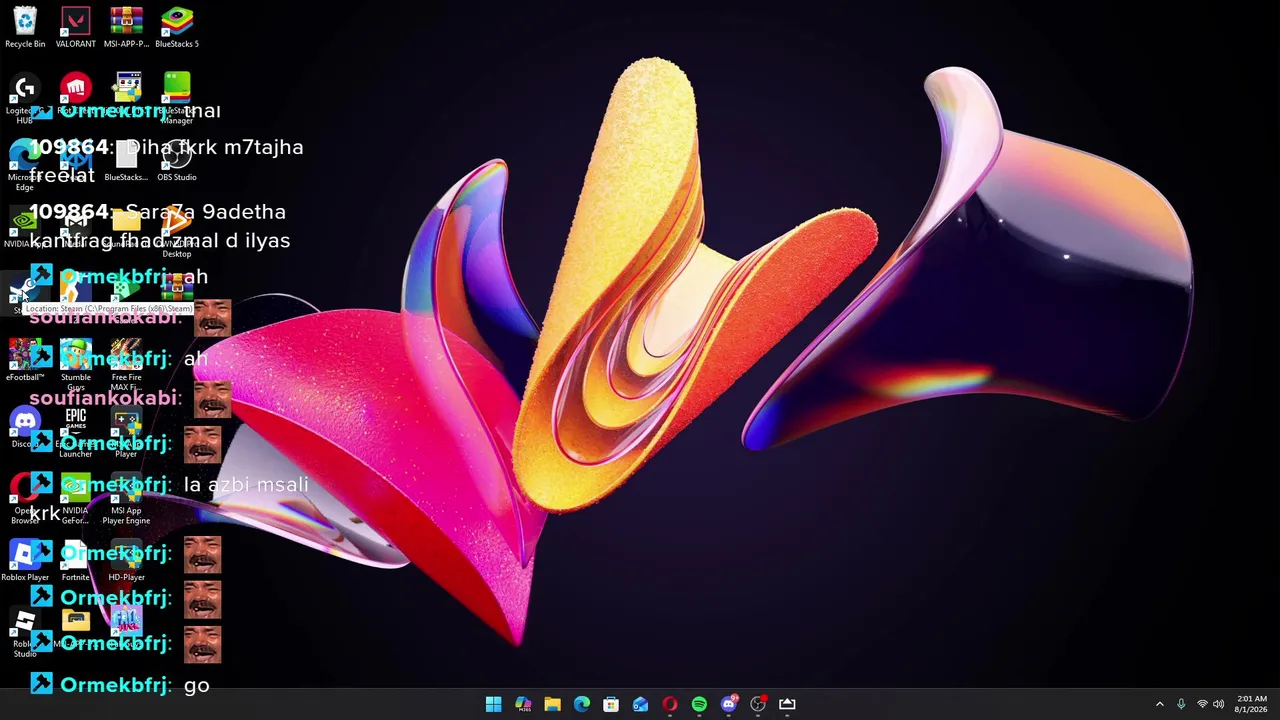1280x720 pixels.
Task: Open Outlook from the taskbar
Action: pos(640,704)
